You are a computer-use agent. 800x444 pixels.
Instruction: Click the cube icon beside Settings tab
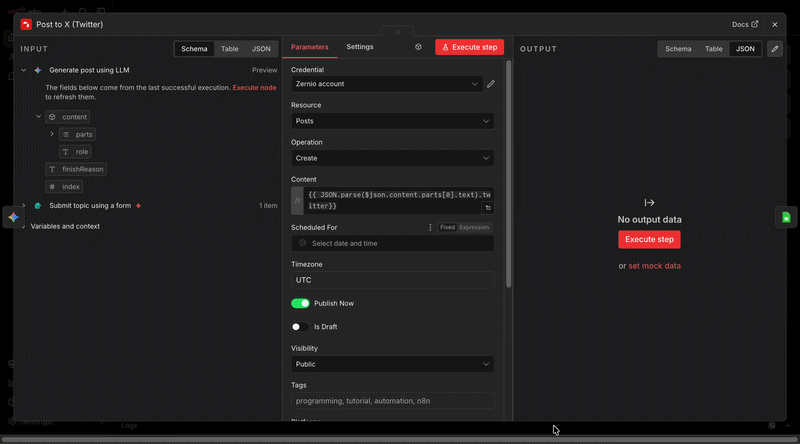418,47
